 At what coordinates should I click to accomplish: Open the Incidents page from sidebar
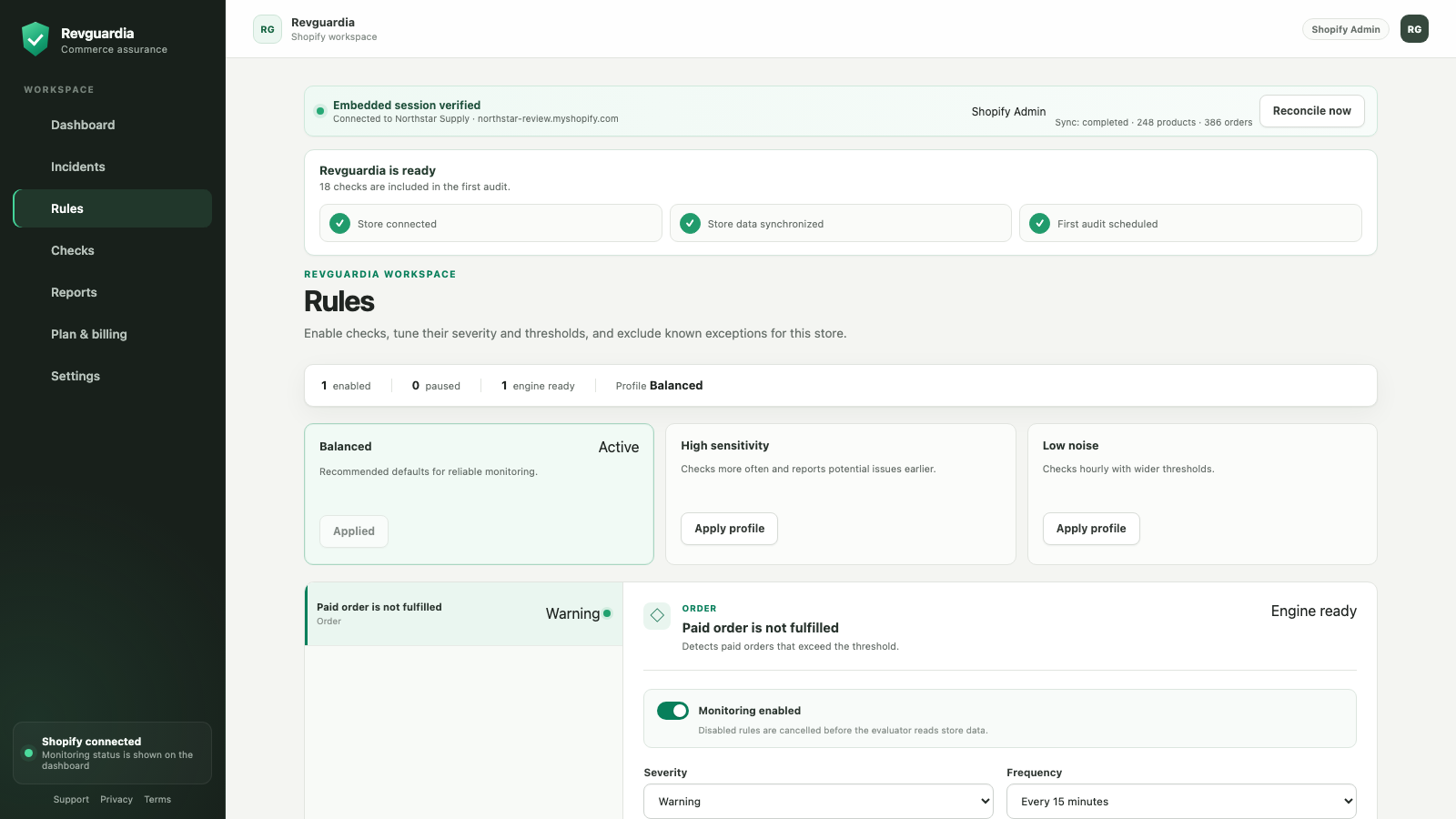click(113, 167)
